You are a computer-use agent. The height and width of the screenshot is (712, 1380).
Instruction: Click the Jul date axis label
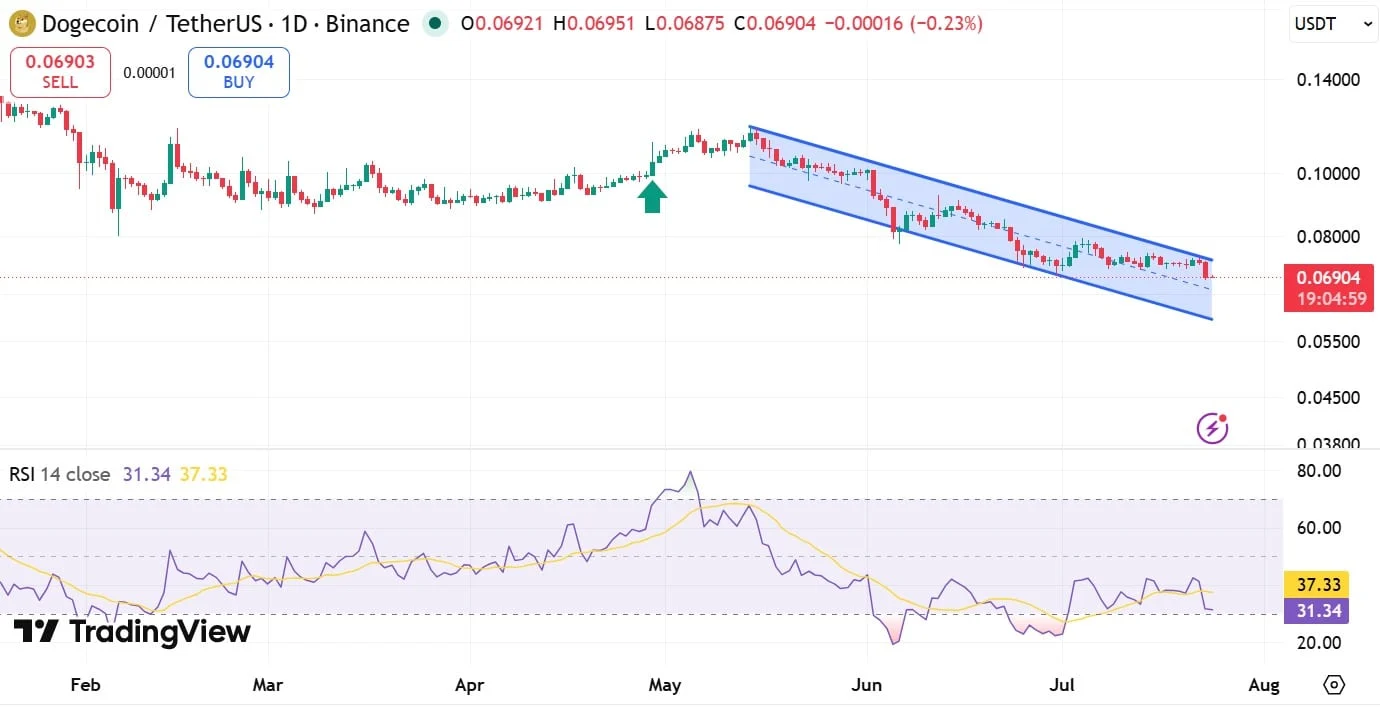1064,685
